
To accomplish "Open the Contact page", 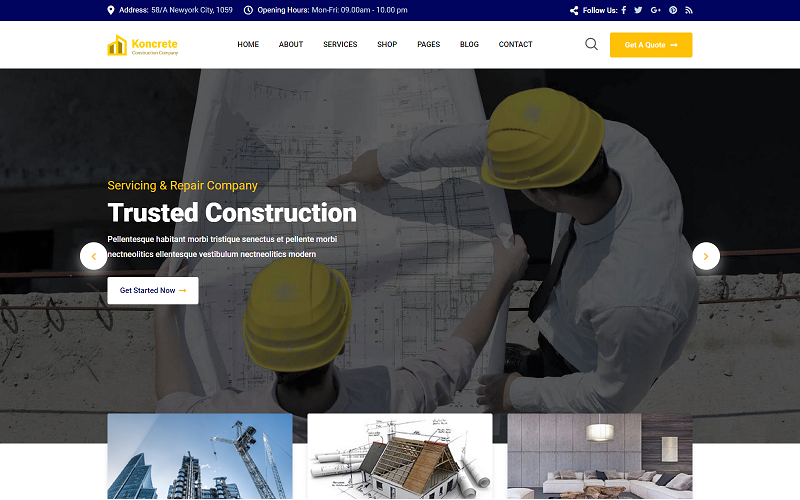I will coord(515,45).
